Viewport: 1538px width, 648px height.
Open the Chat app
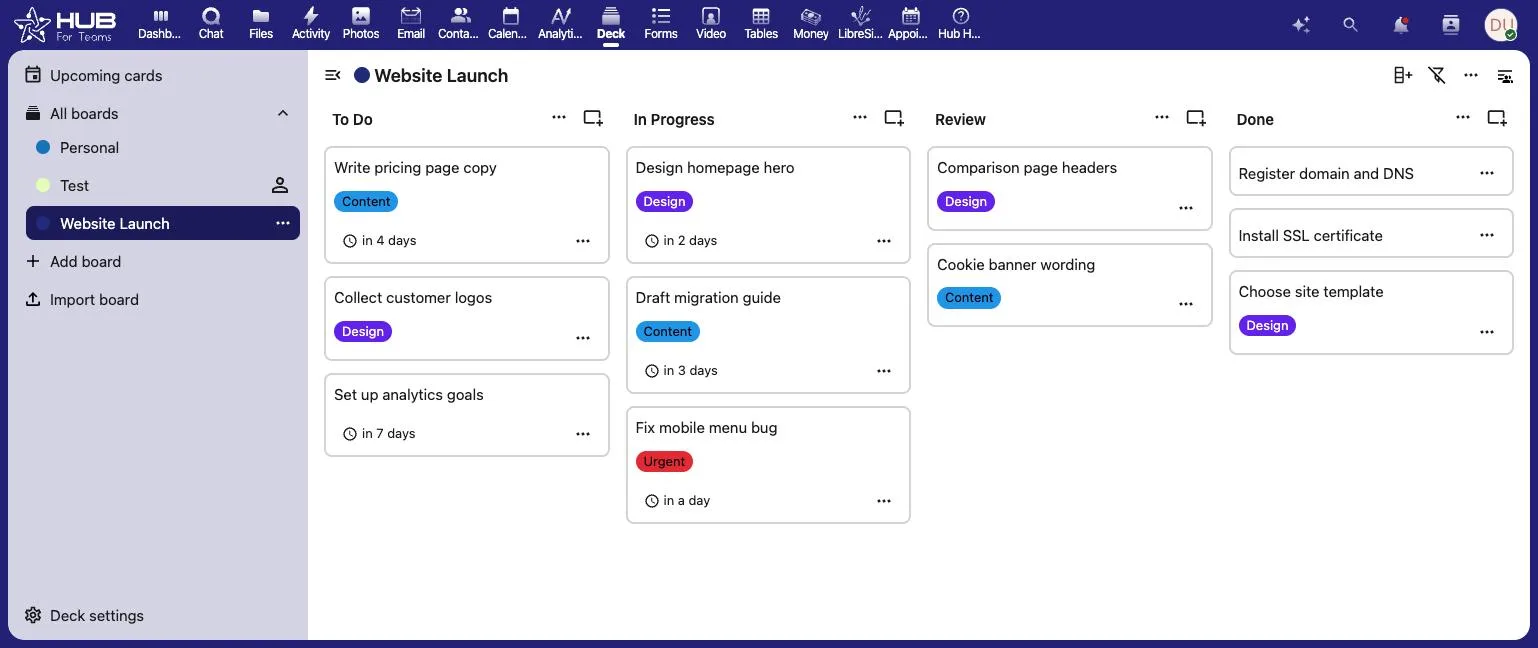point(211,24)
